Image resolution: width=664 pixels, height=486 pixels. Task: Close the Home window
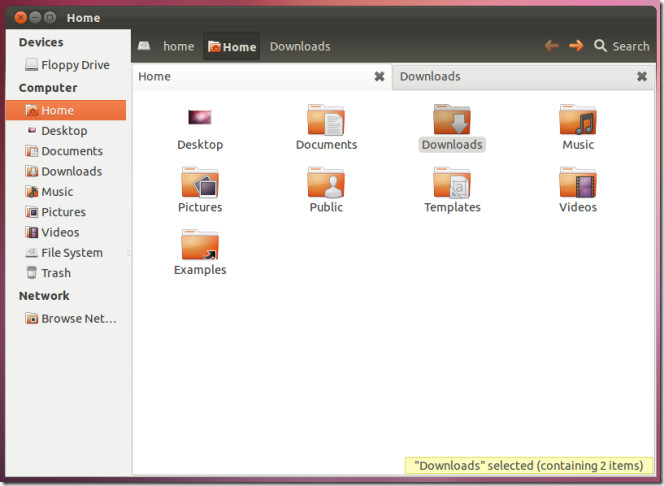[x=20, y=17]
